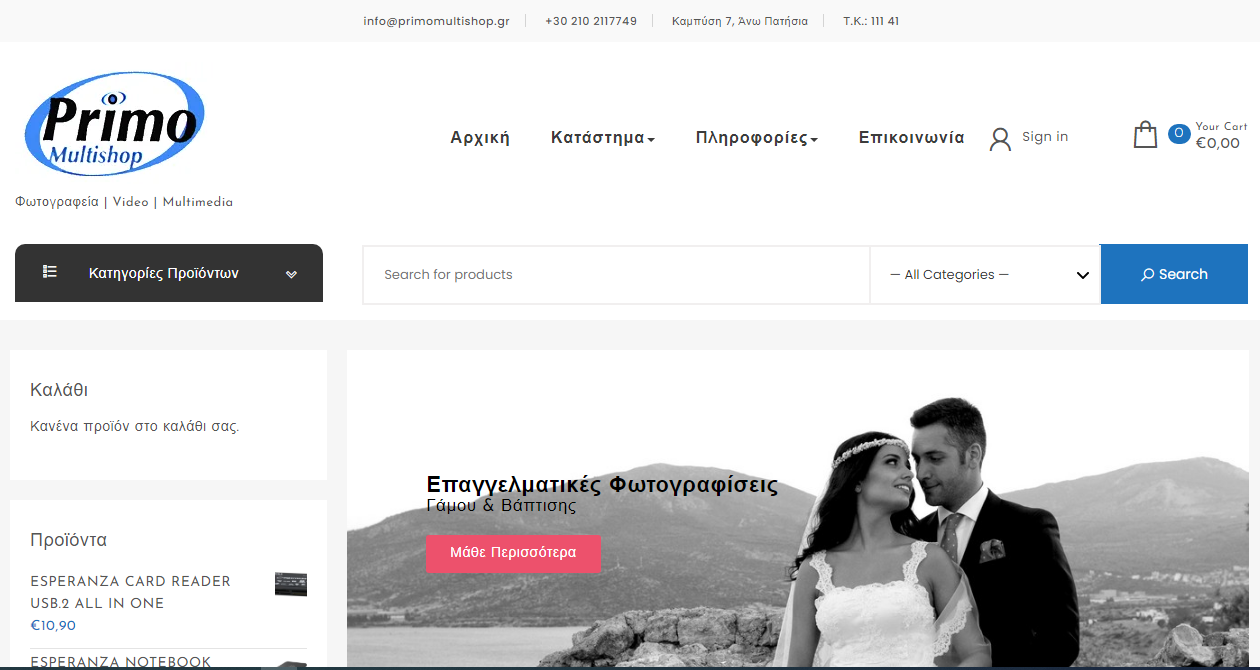The width and height of the screenshot is (1260, 670).
Task: Click the Primo Multishop logo
Action: click(x=115, y=124)
